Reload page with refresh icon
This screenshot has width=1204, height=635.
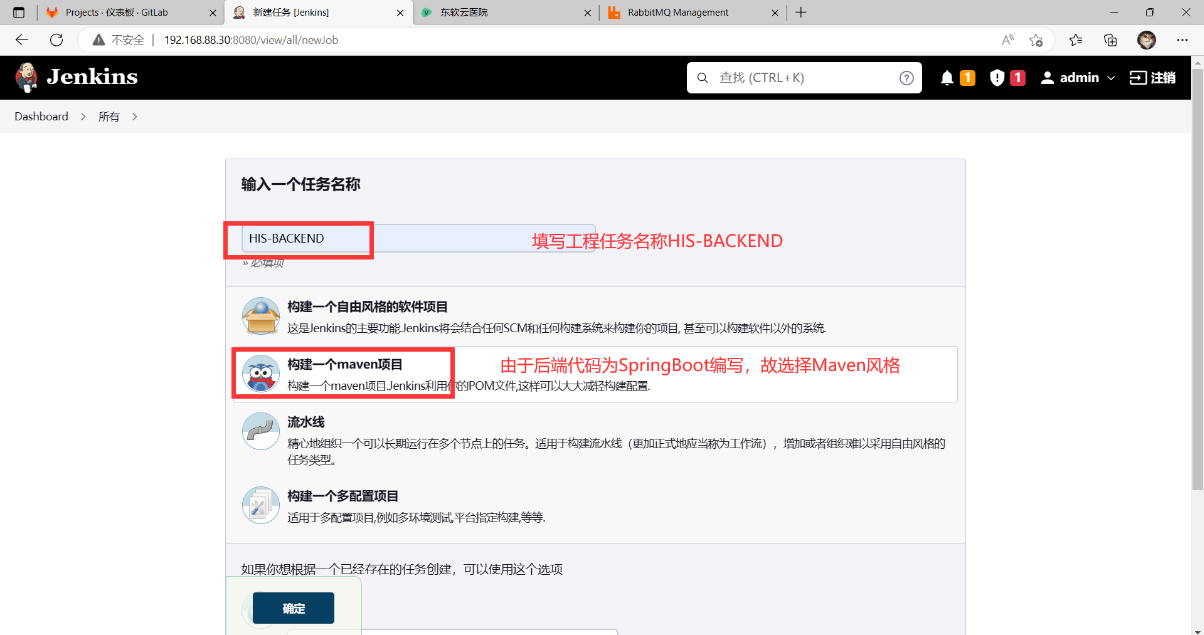pyautogui.click(x=57, y=40)
